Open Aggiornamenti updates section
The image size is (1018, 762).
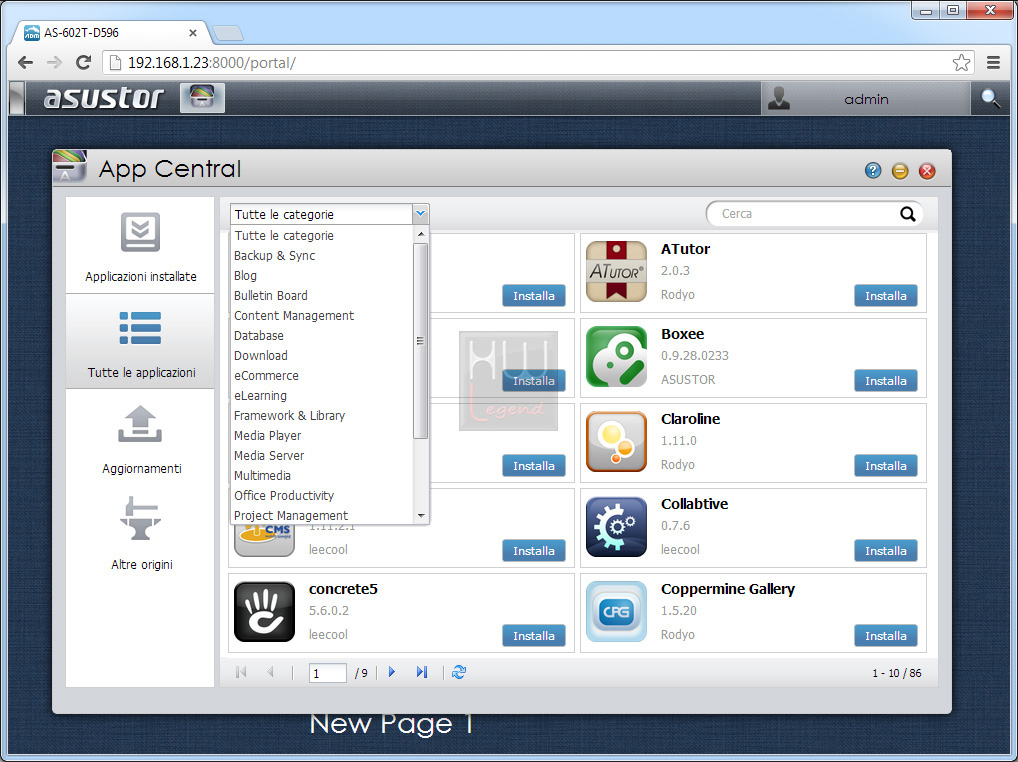tap(140, 438)
